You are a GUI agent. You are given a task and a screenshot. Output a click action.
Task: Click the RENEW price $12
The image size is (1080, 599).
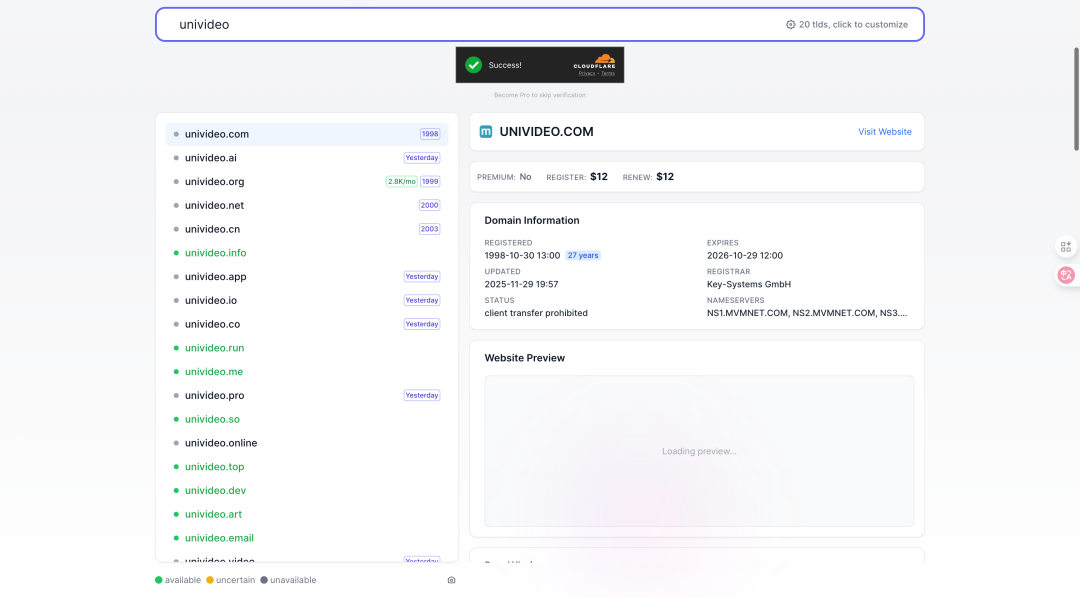coord(665,177)
